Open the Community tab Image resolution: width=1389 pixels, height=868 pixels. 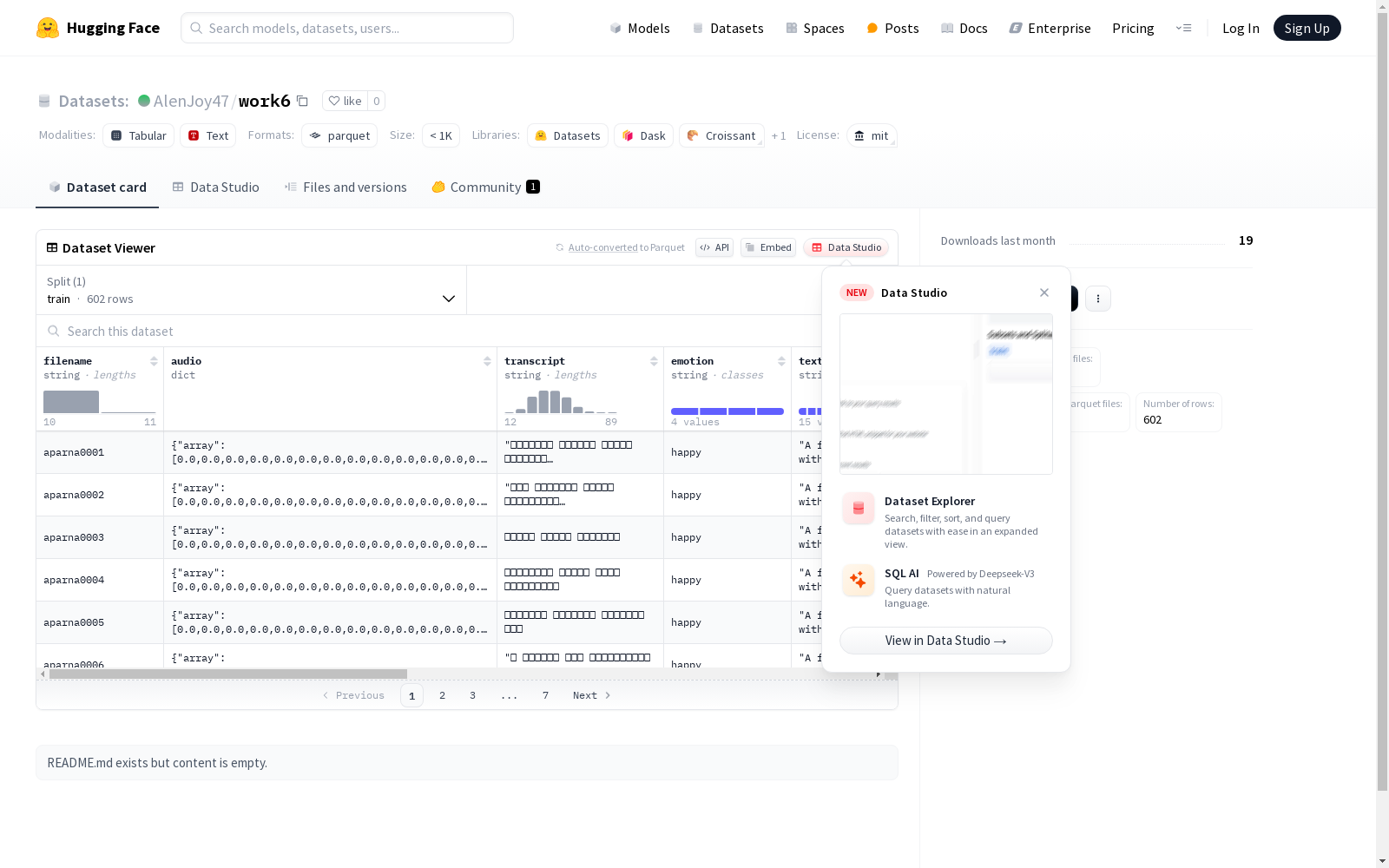click(x=486, y=187)
